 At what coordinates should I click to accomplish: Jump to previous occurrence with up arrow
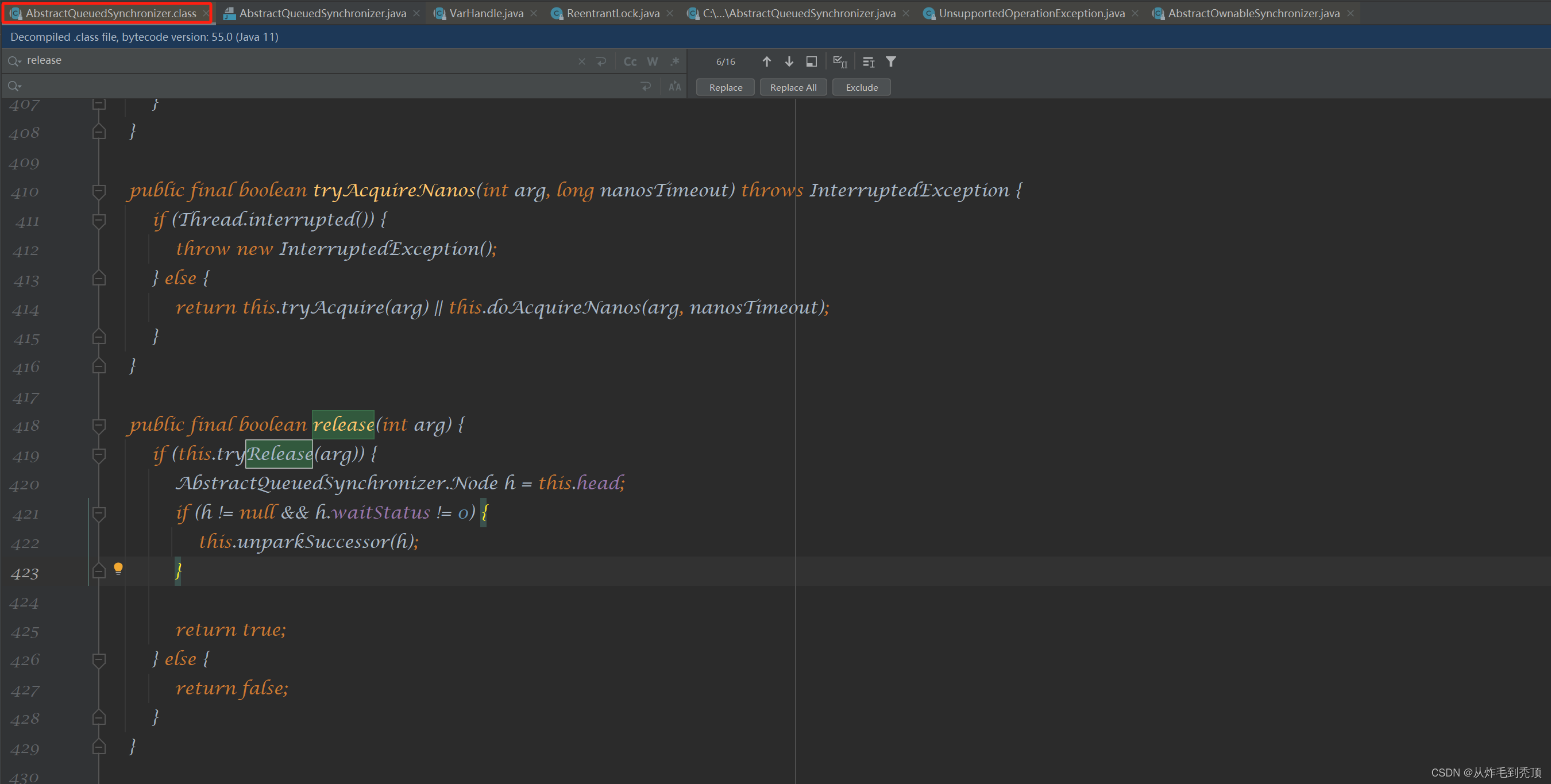[767, 61]
